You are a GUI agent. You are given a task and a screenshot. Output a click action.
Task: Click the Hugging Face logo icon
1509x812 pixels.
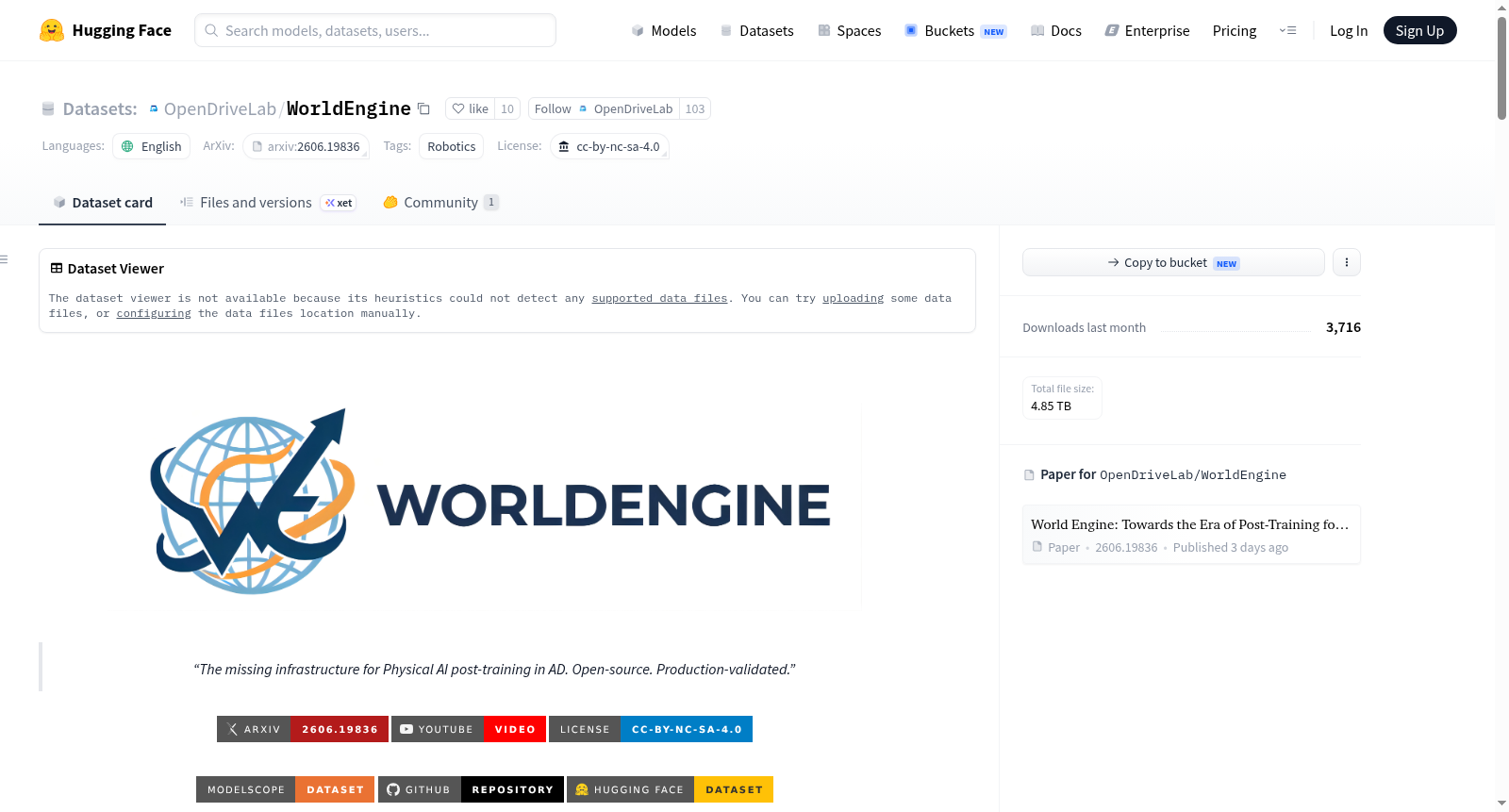pos(52,30)
